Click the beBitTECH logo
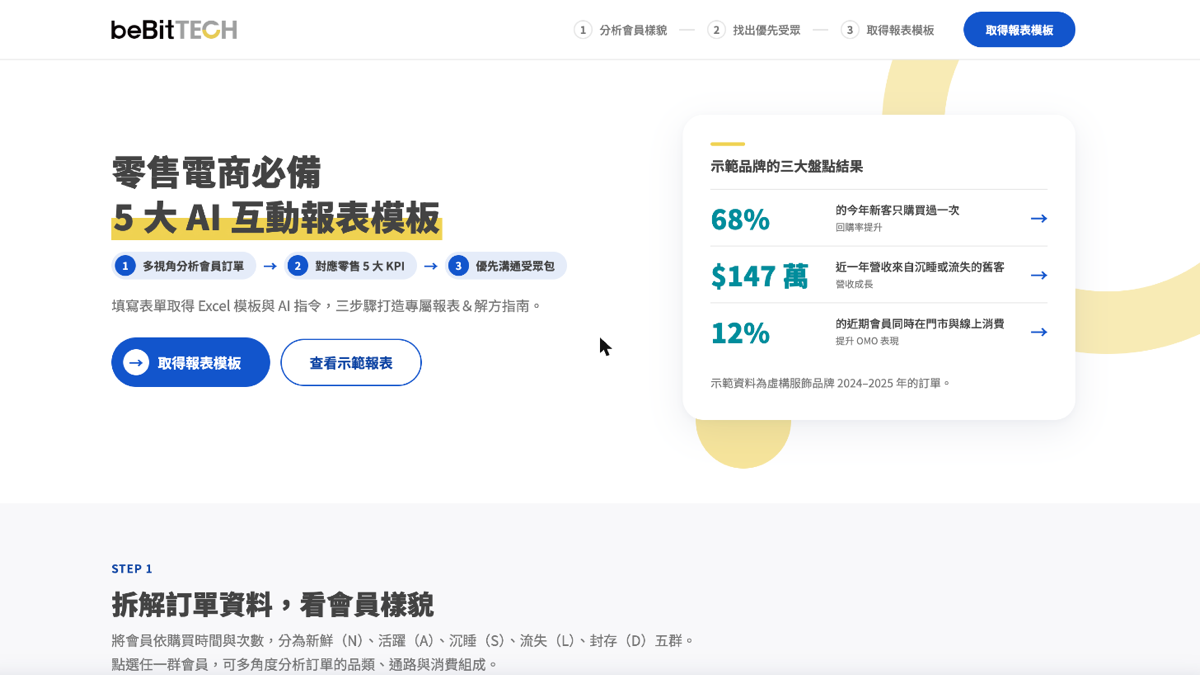Image resolution: width=1200 pixels, height=675 pixels. pyautogui.click(x=174, y=30)
